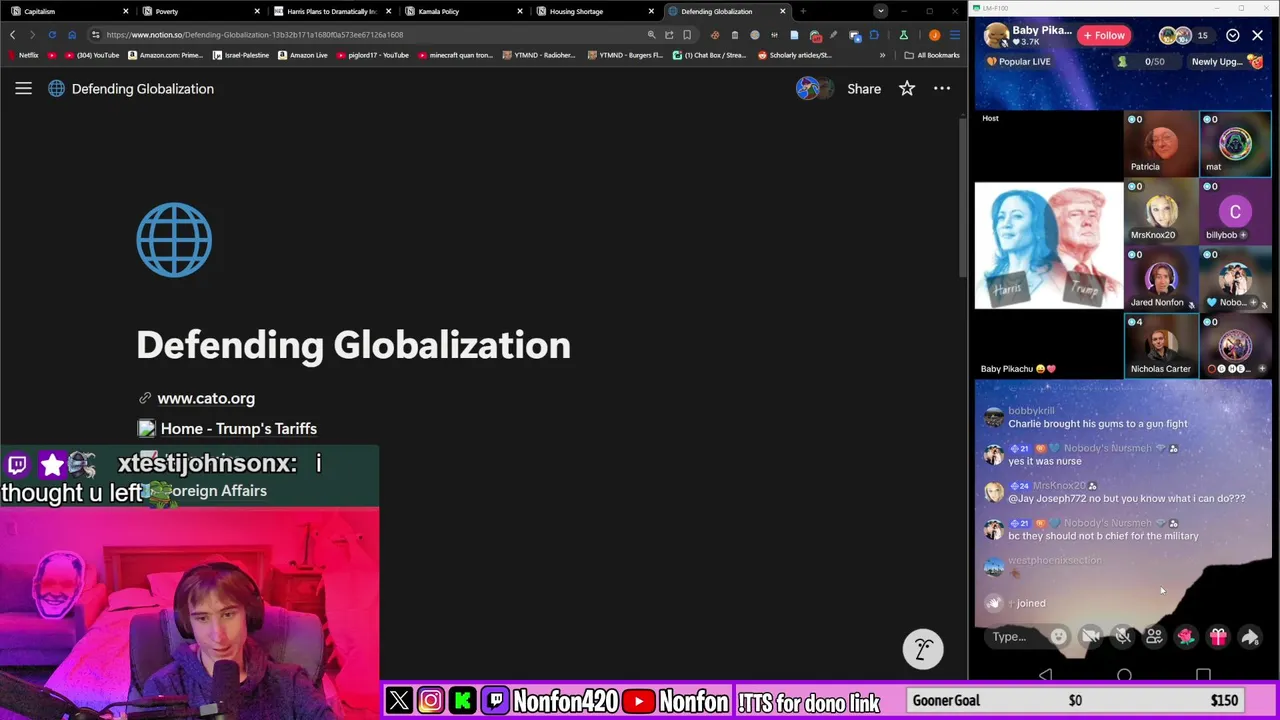Close the live room with X
This screenshot has height=720, width=1280.
coord(1257,35)
